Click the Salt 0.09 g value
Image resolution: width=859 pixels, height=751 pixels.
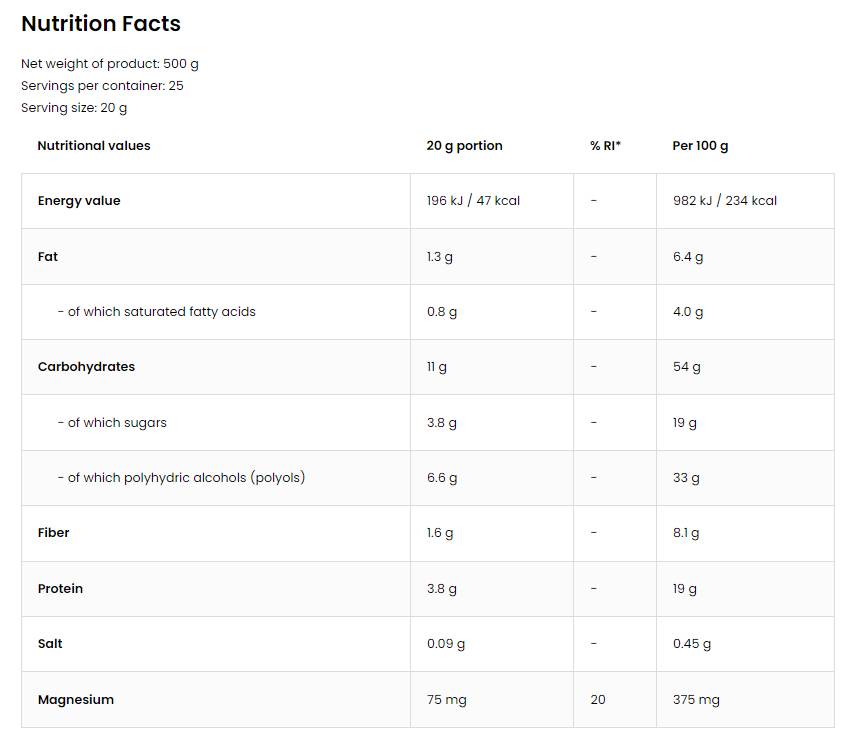point(446,644)
